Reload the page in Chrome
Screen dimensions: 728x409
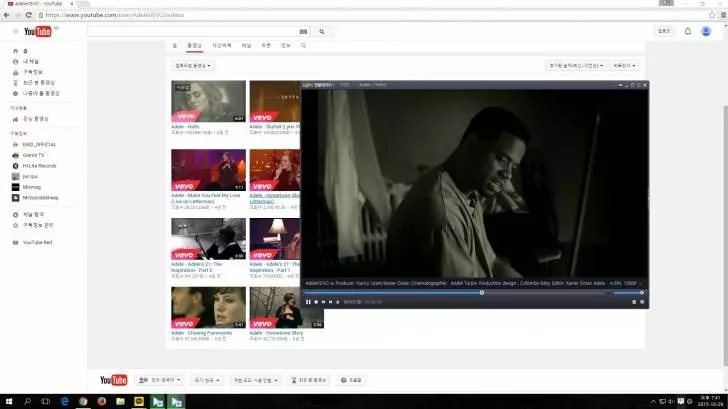coord(28,15)
